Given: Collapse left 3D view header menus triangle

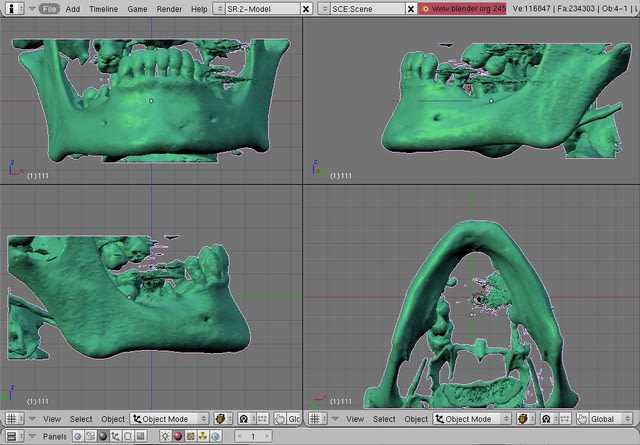Looking at the screenshot, I should [32, 419].
